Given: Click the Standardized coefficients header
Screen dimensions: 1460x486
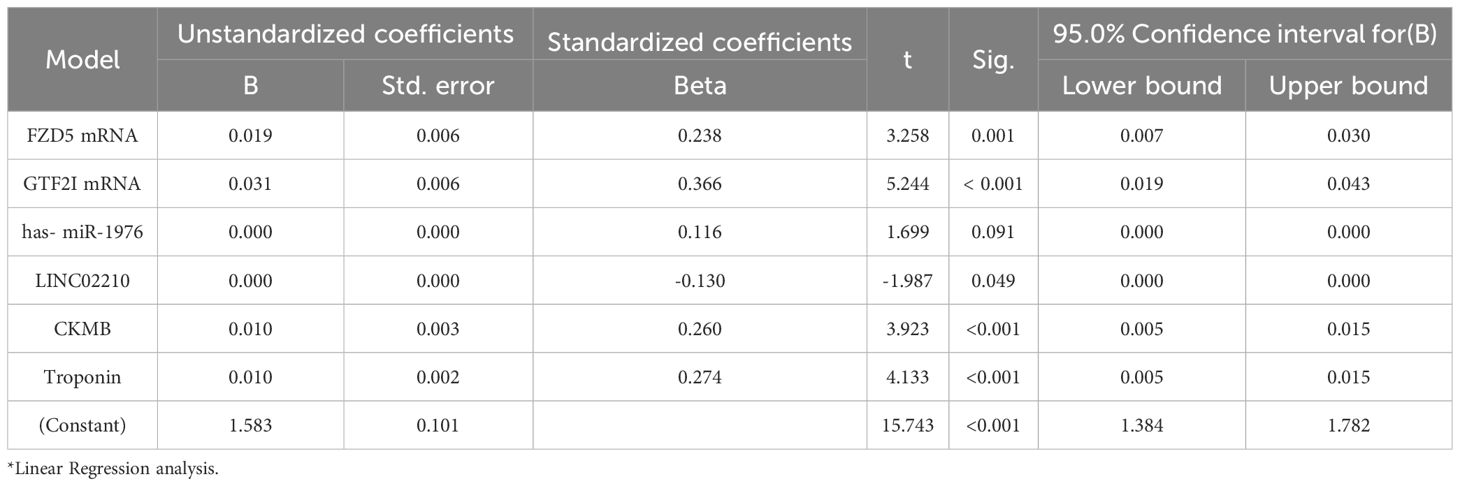Looking at the screenshot, I should tap(699, 42).
